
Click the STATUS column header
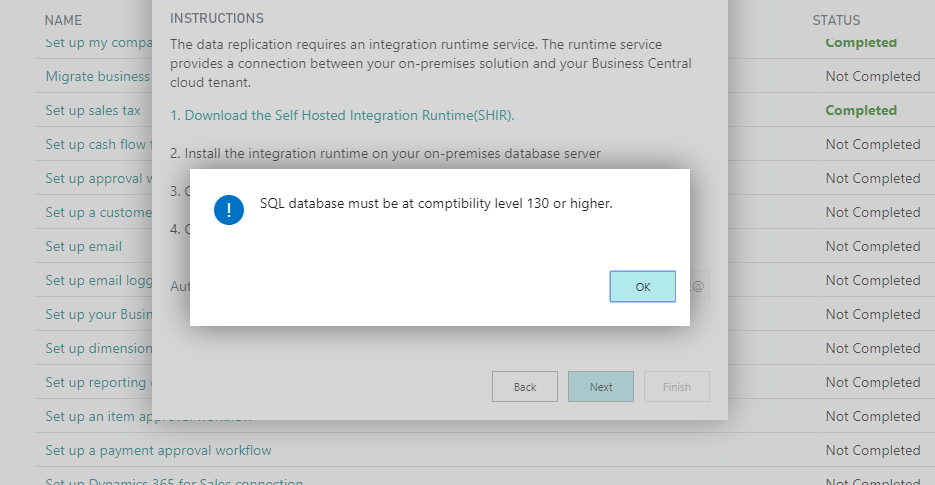[836, 20]
